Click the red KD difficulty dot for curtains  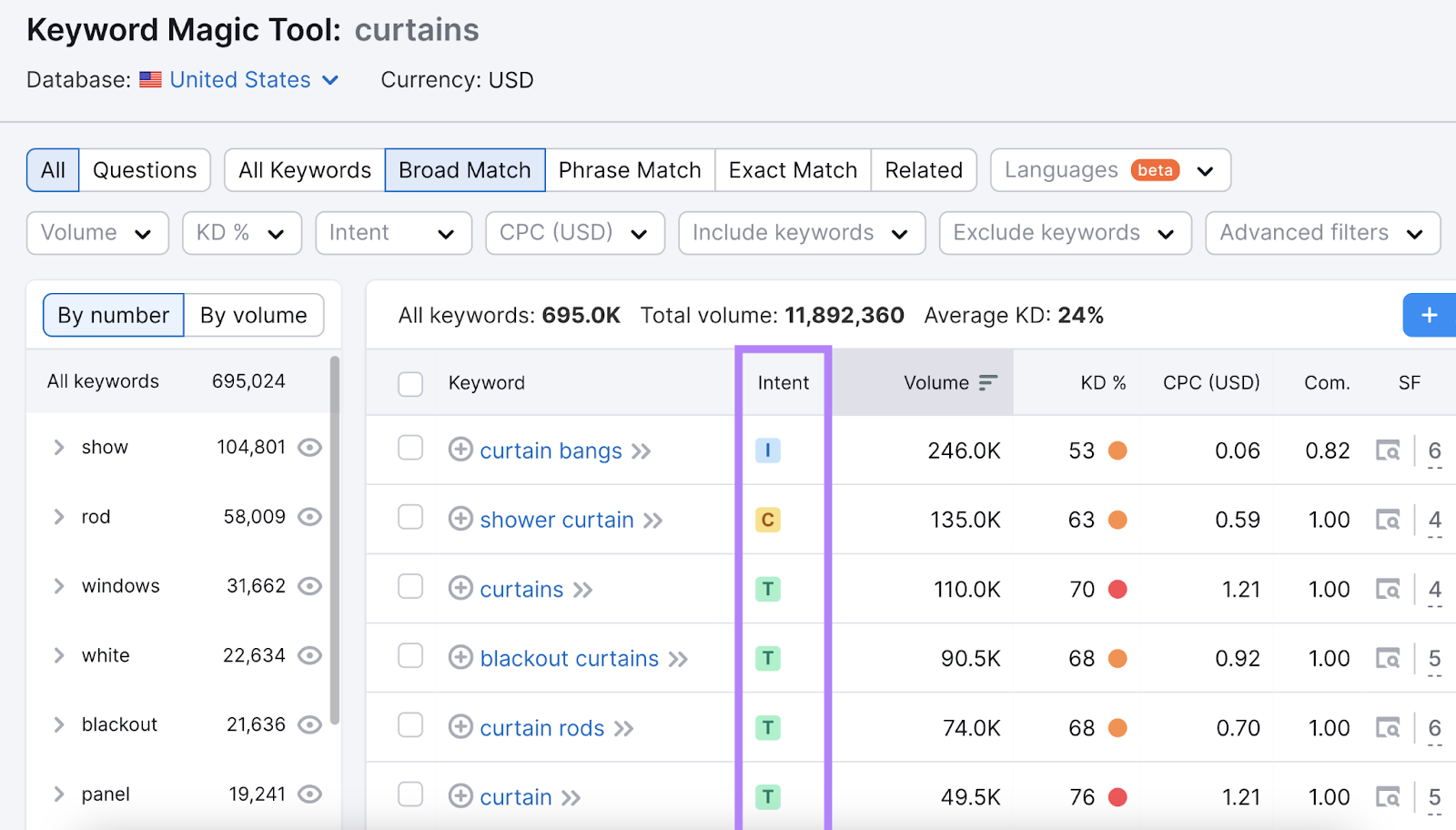pyautogui.click(x=1117, y=589)
